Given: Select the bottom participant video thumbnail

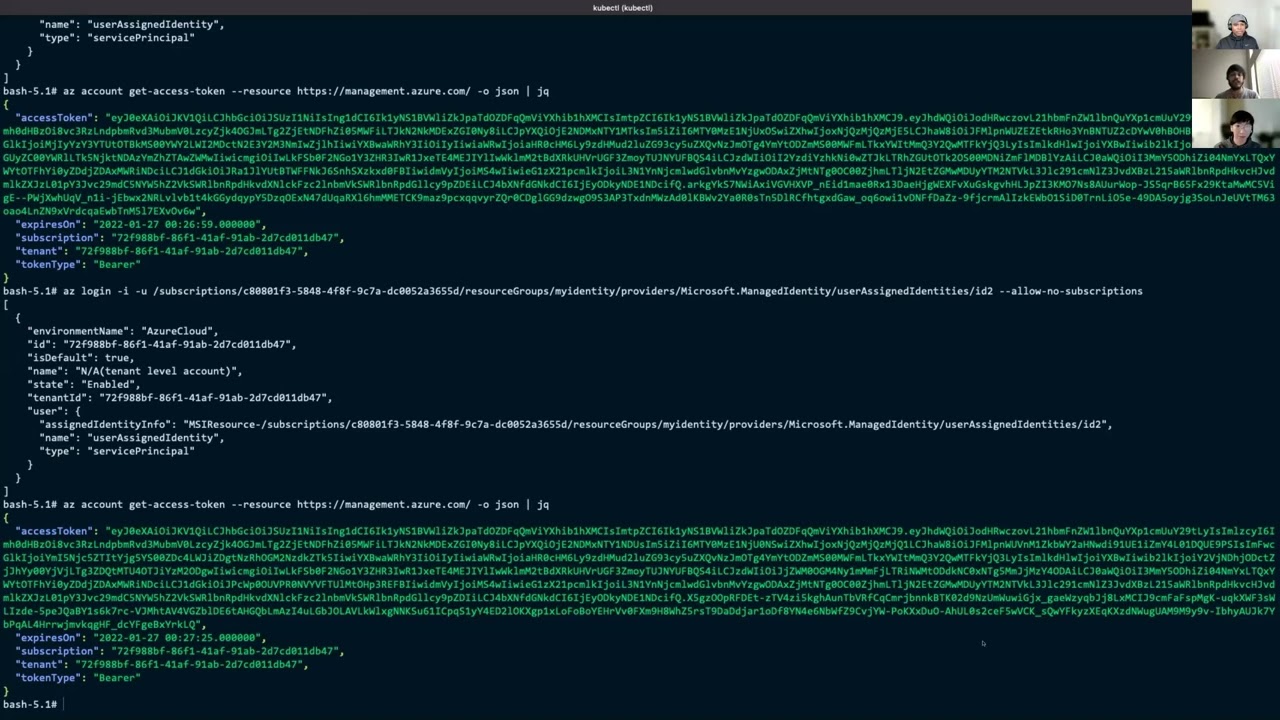Looking at the screenshot, I should pyautogui.click(x=1236, y=124).
